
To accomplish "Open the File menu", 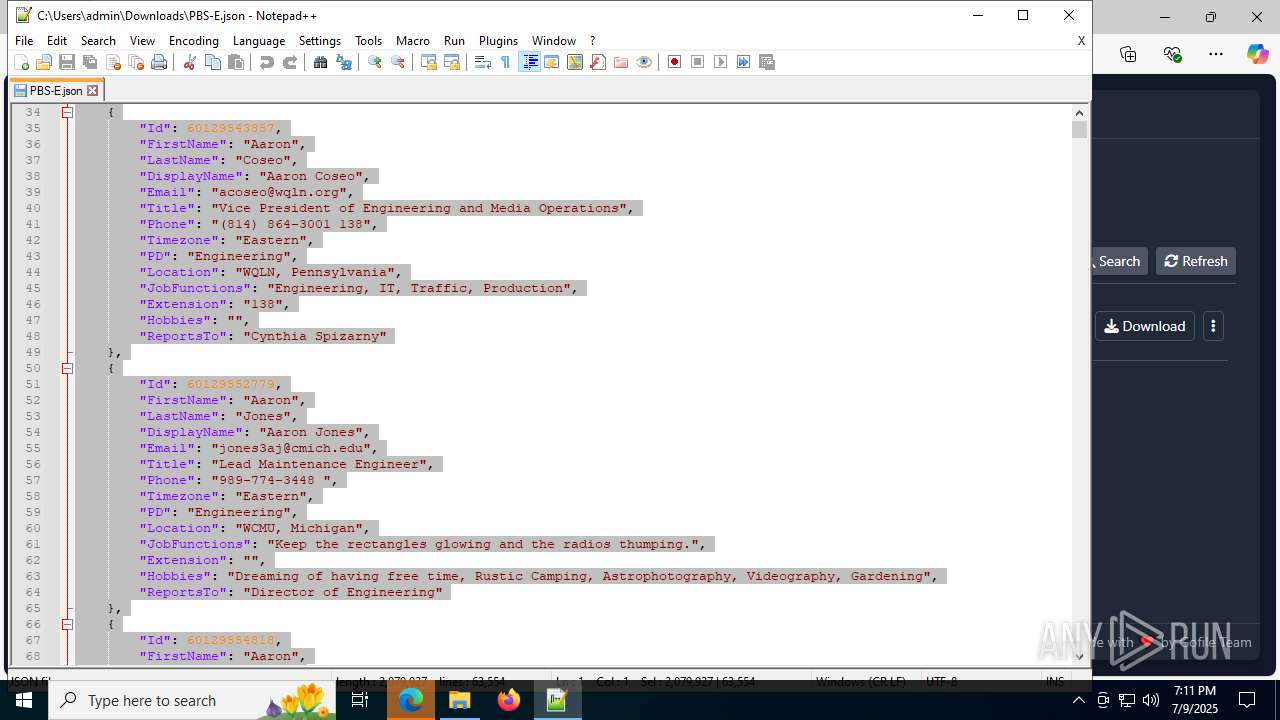I will pyautogui.click(x=24, y=40).
